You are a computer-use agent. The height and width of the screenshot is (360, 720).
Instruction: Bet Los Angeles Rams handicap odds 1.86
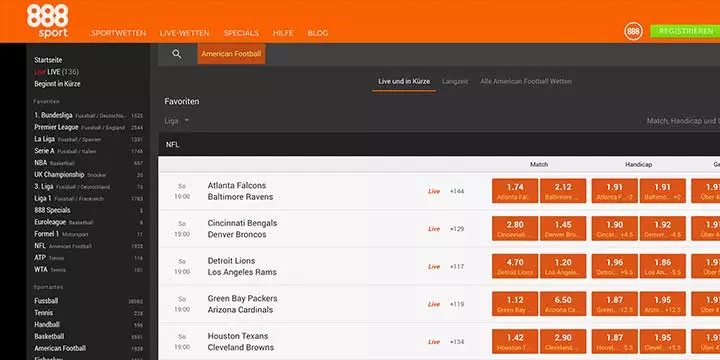(663, 266)
